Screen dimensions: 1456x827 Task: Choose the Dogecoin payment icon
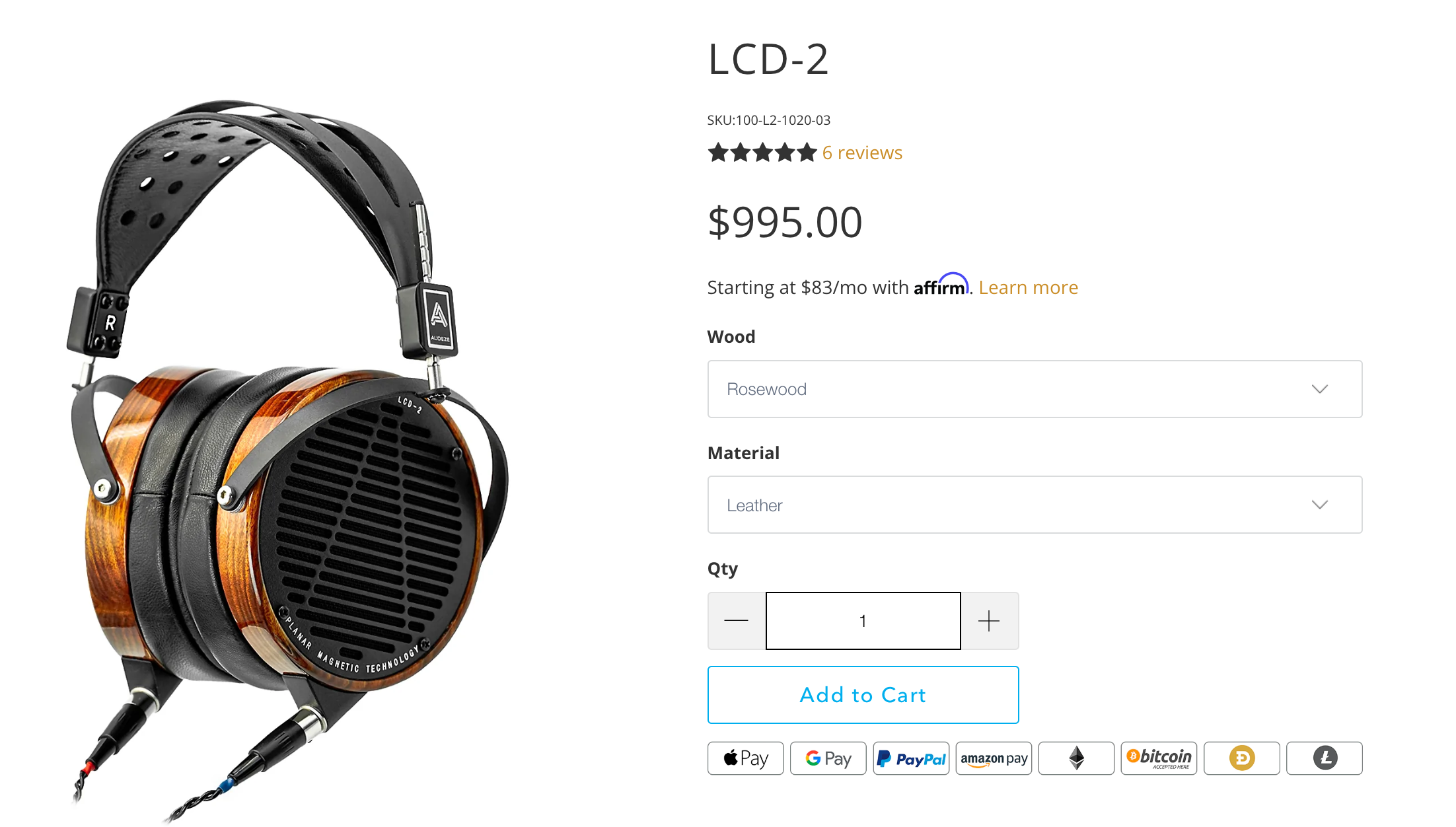[x=1242, y=758]
